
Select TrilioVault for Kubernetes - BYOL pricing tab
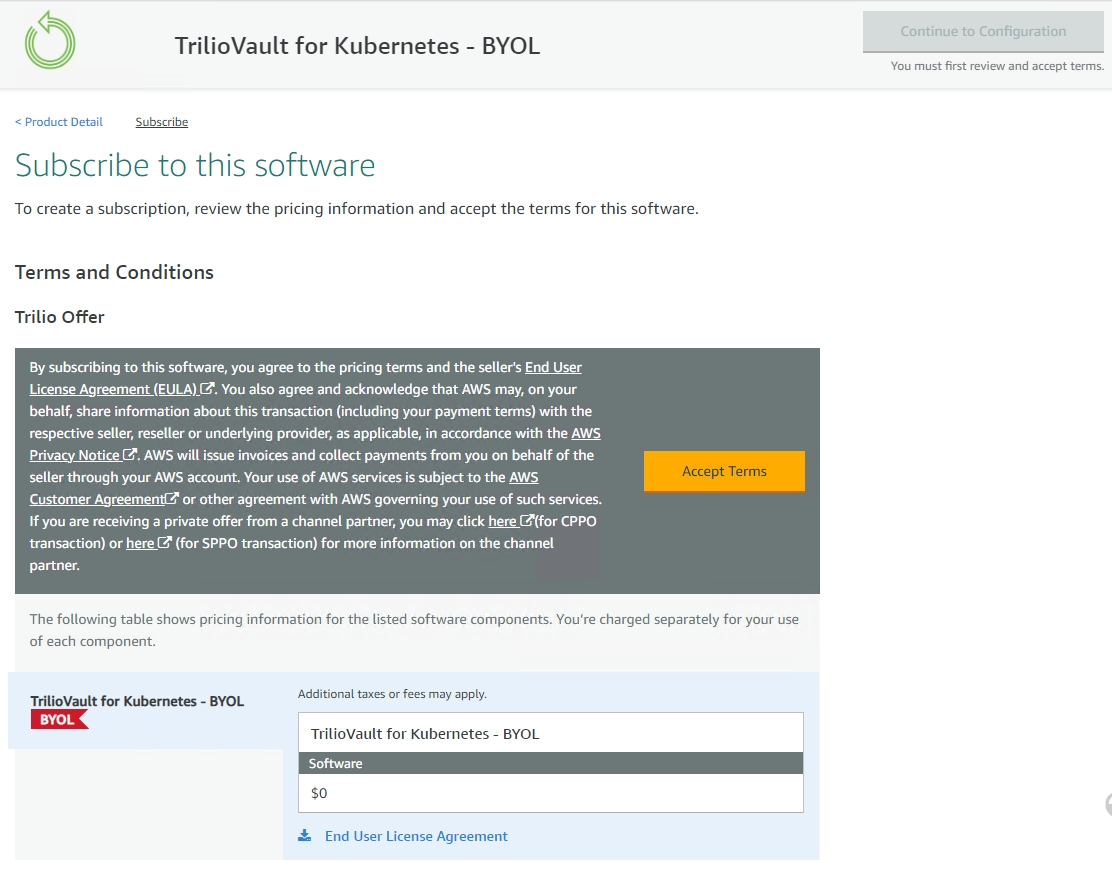coord(137,701)
